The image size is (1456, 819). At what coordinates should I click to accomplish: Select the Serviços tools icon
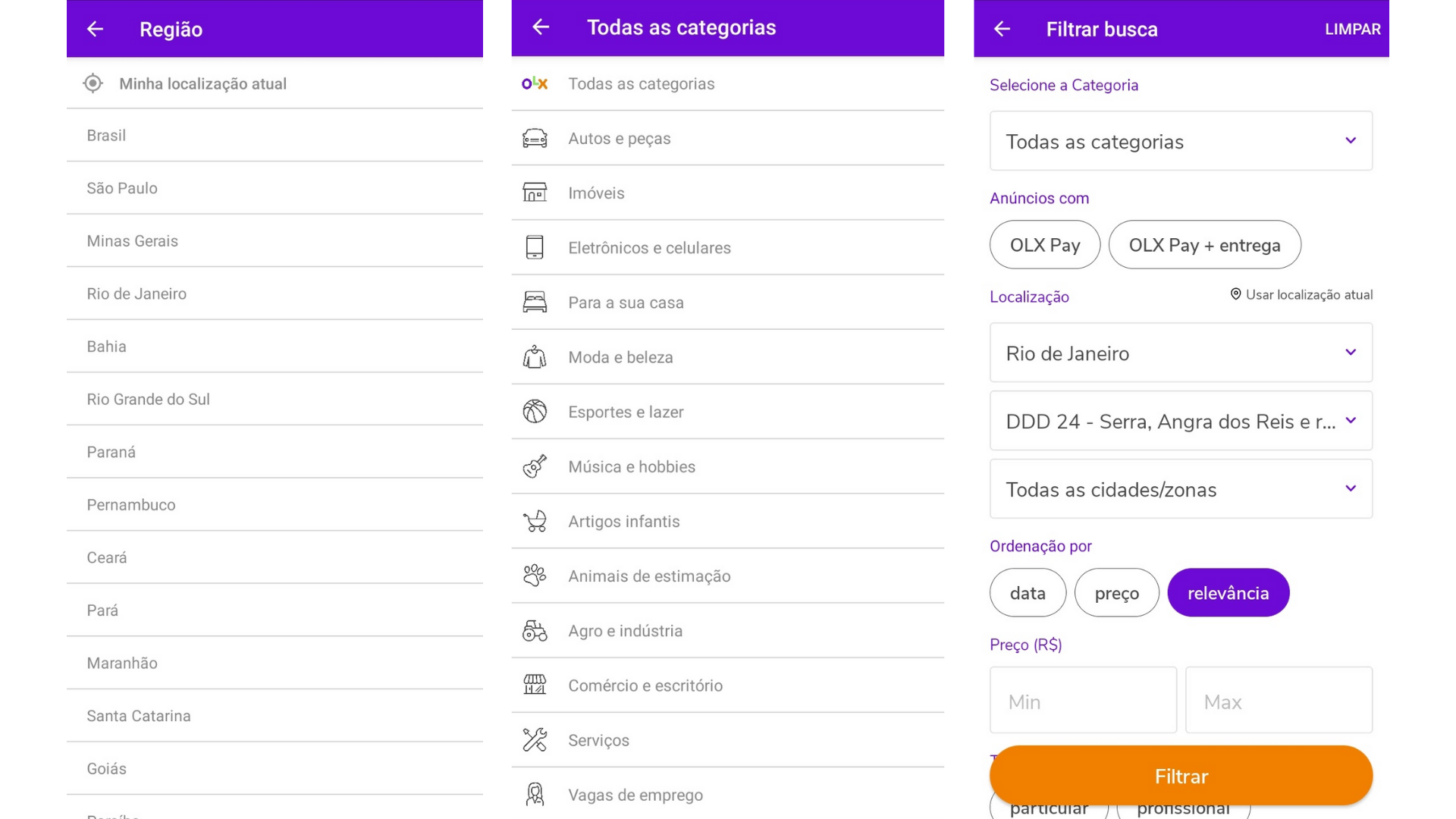[535, 739]
